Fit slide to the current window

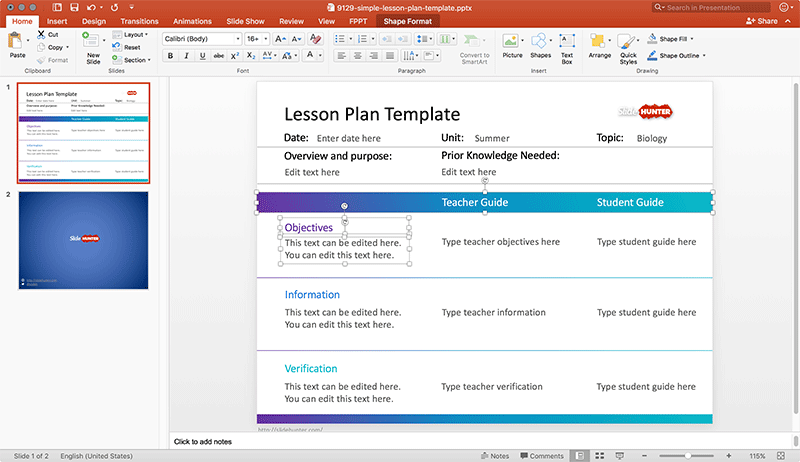(781, 455)
